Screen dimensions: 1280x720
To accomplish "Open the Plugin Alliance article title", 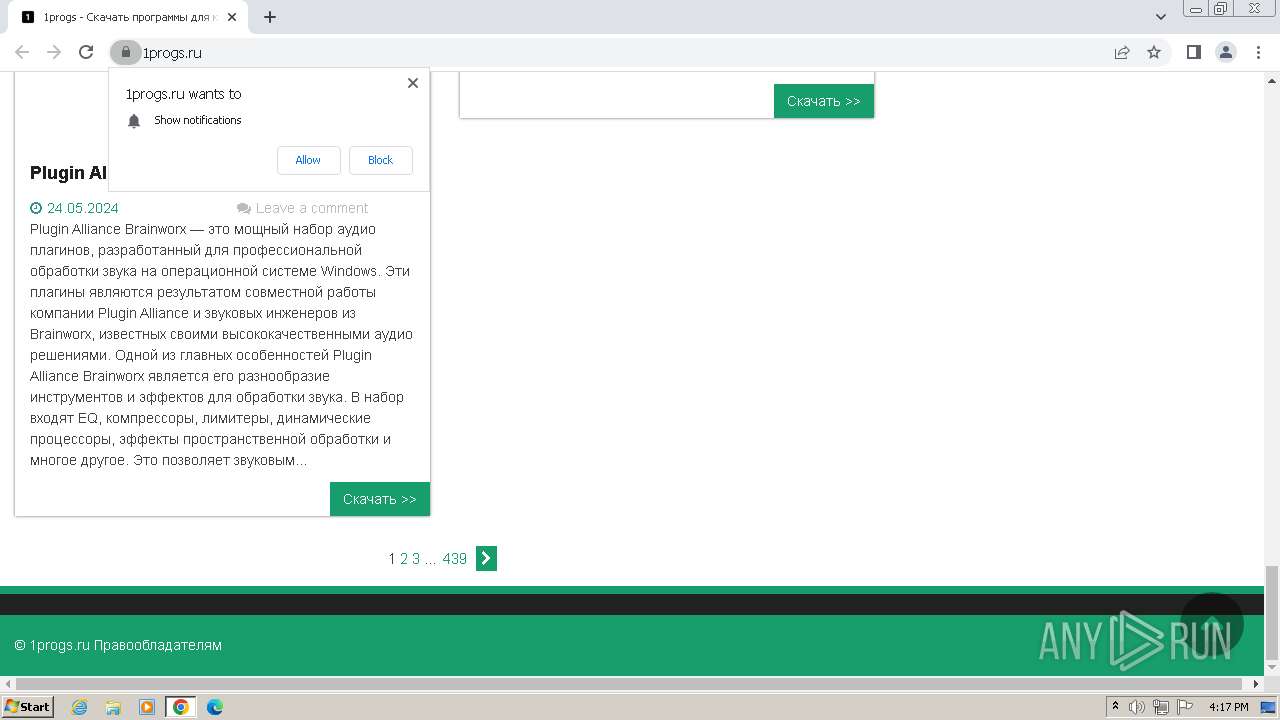I will (68, 172).
